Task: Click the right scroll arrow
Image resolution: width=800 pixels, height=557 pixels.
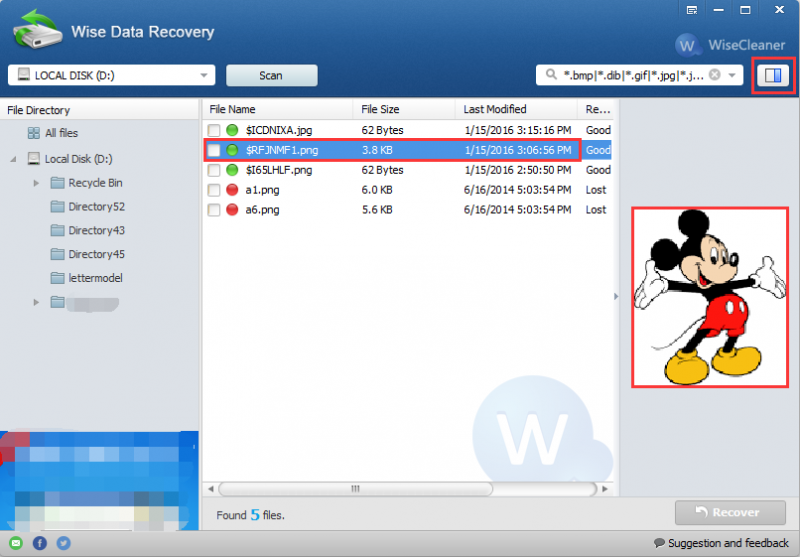Action: pos(605,489)
